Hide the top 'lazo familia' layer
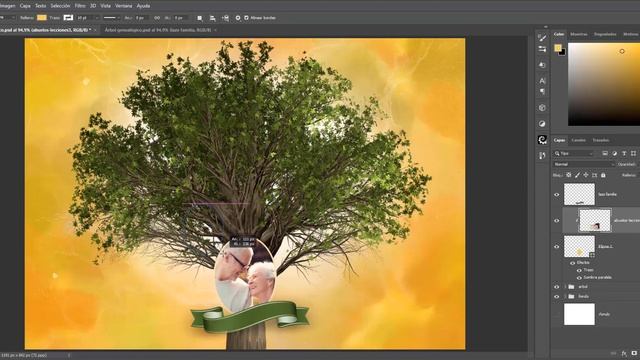This screenshot has width=640, height=360. (556, 195)
